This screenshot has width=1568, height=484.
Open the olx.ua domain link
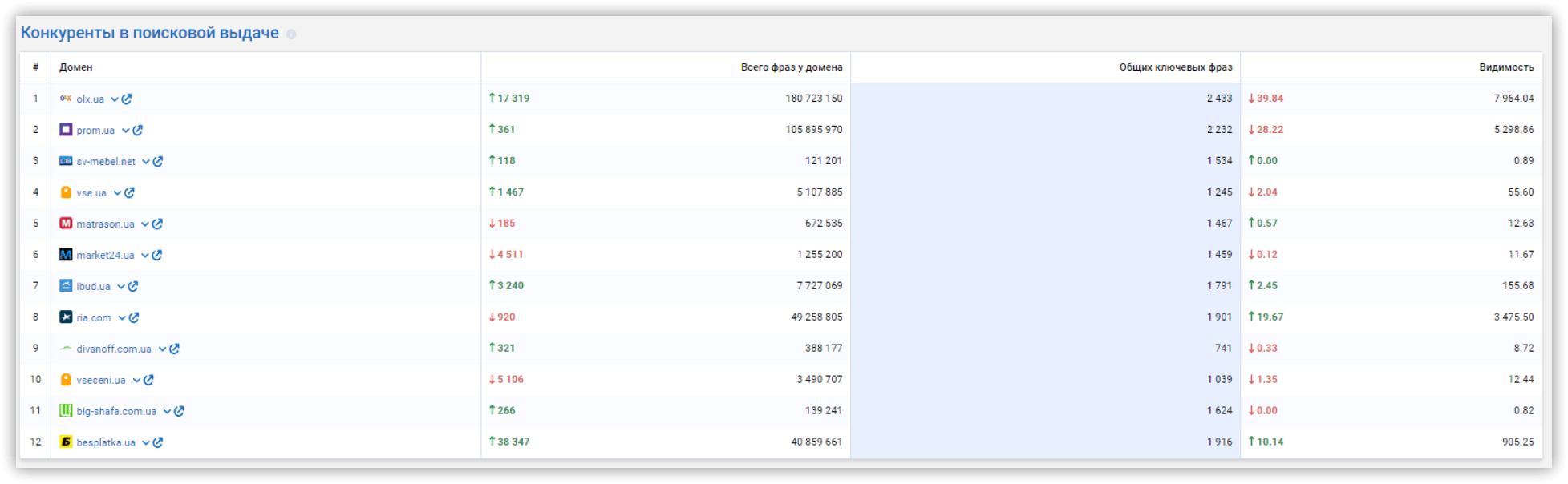tap(91, 99)
